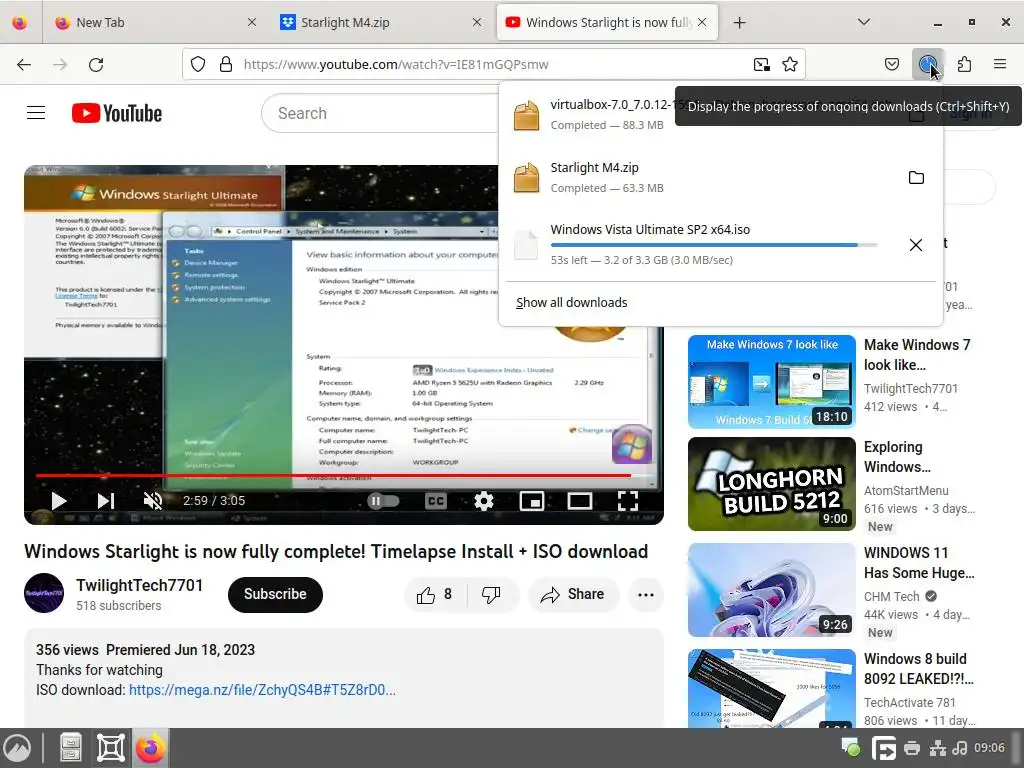This screenshot has width=1024, height=768.
Task: Open Firefox application hamburger menu
Action: (1000, 64)
